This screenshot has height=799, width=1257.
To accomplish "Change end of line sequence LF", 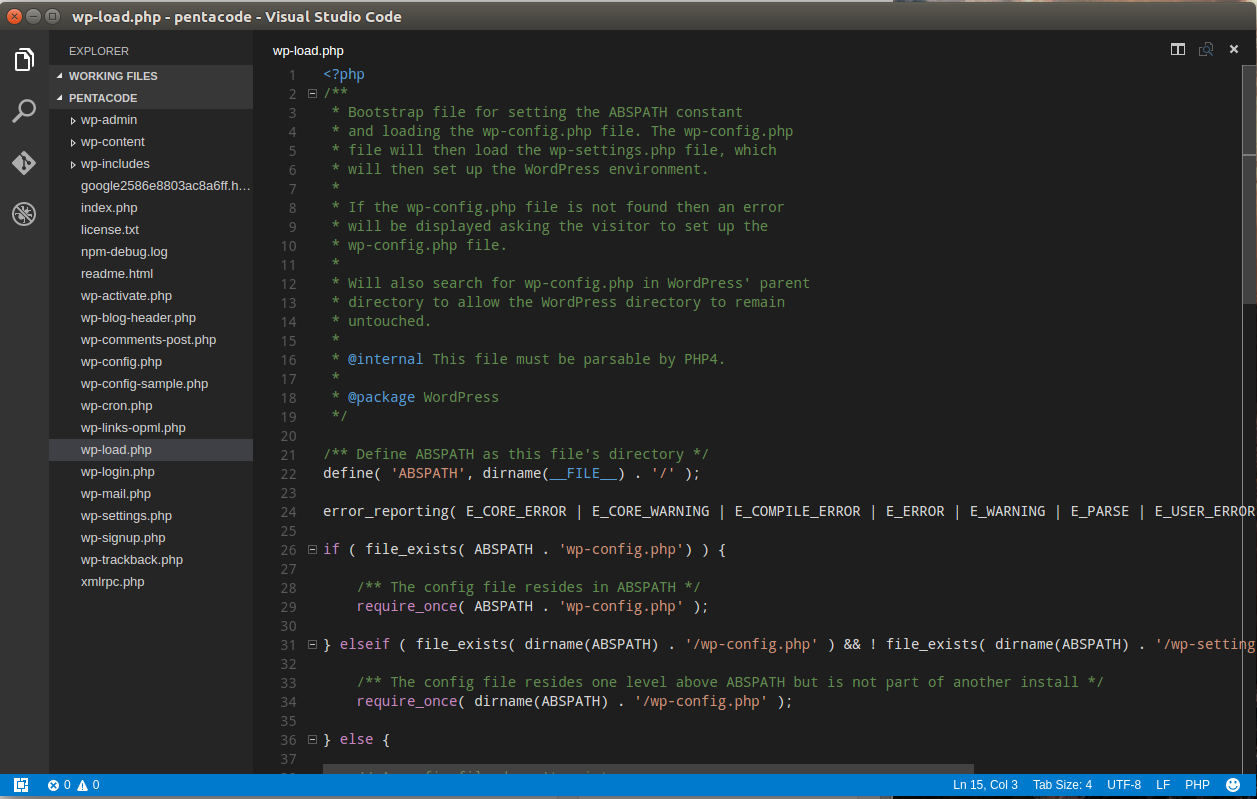I will [1163, 785].
